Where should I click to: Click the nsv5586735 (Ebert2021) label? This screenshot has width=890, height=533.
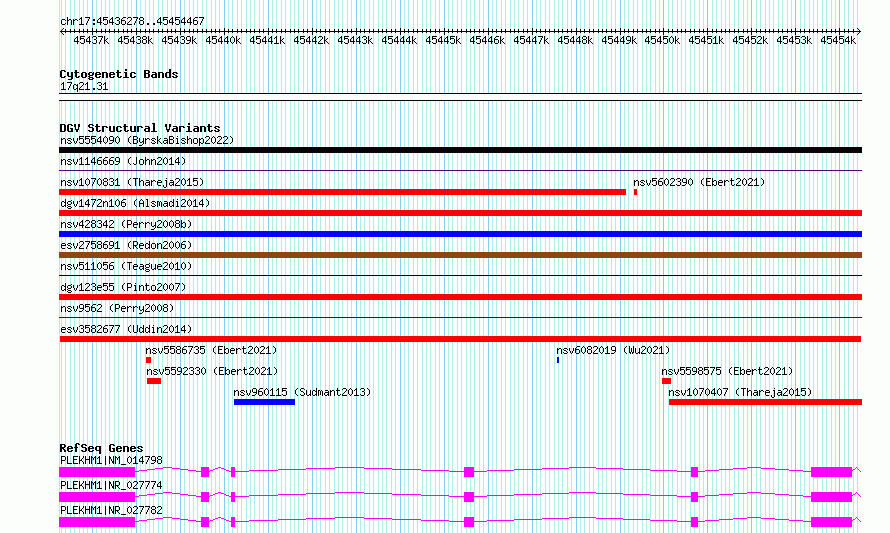pos(211,350)
